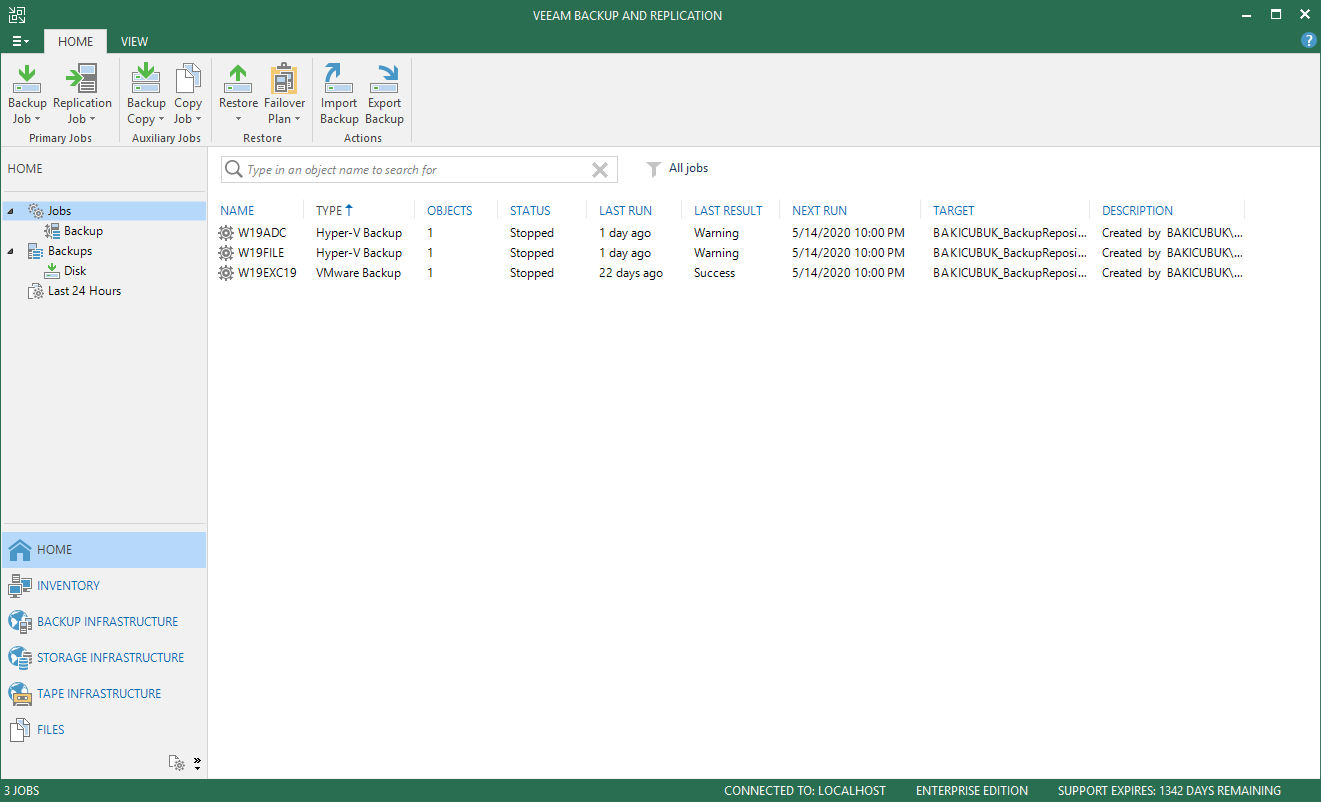Open the Restore dropdown in ribbon

pos(238,119)
